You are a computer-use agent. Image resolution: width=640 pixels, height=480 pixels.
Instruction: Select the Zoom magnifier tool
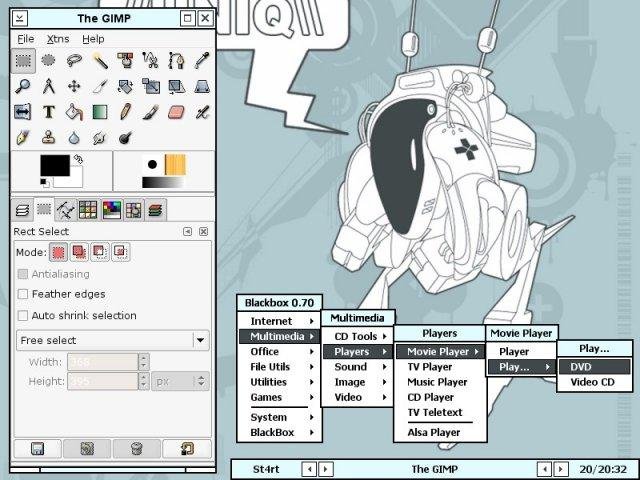pyautogui.click(x=23, y=86)
